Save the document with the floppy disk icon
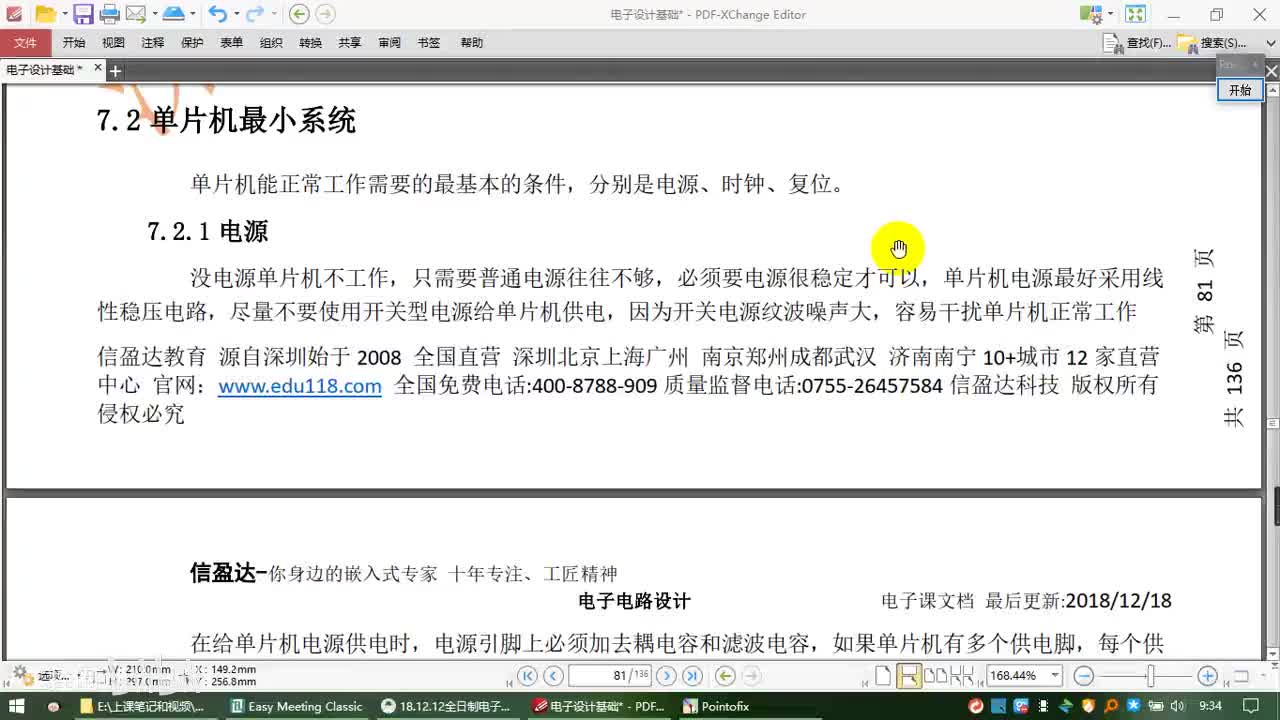This screenshot has width=1280, height=720. (83, 14)
